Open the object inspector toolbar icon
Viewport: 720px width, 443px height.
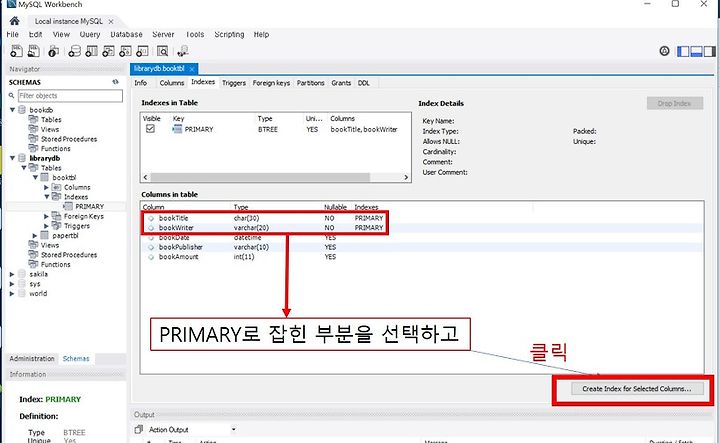(x=53, y=51)
